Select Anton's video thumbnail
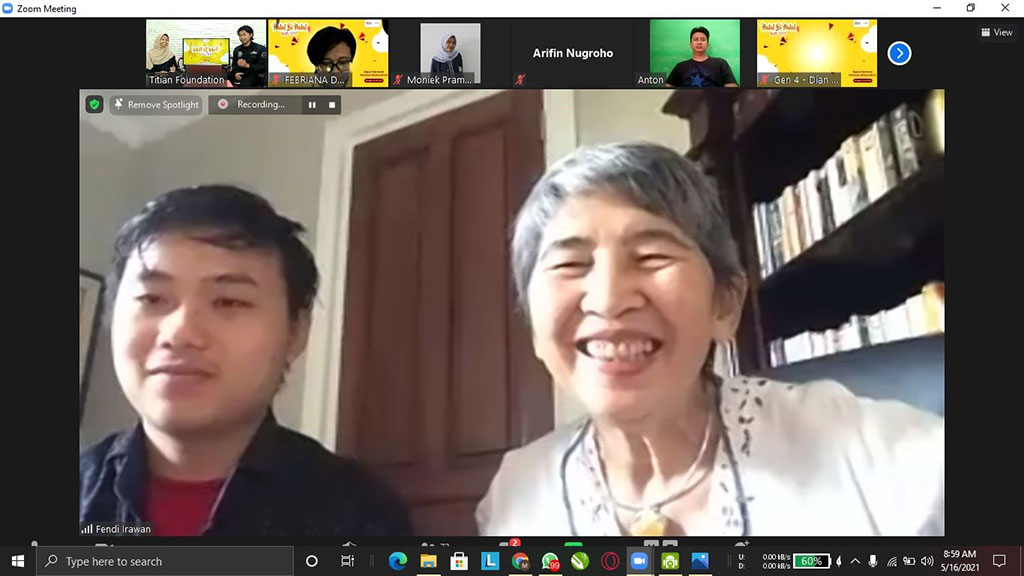Viewport: 1024px width, 576px height. coord(695,53)
